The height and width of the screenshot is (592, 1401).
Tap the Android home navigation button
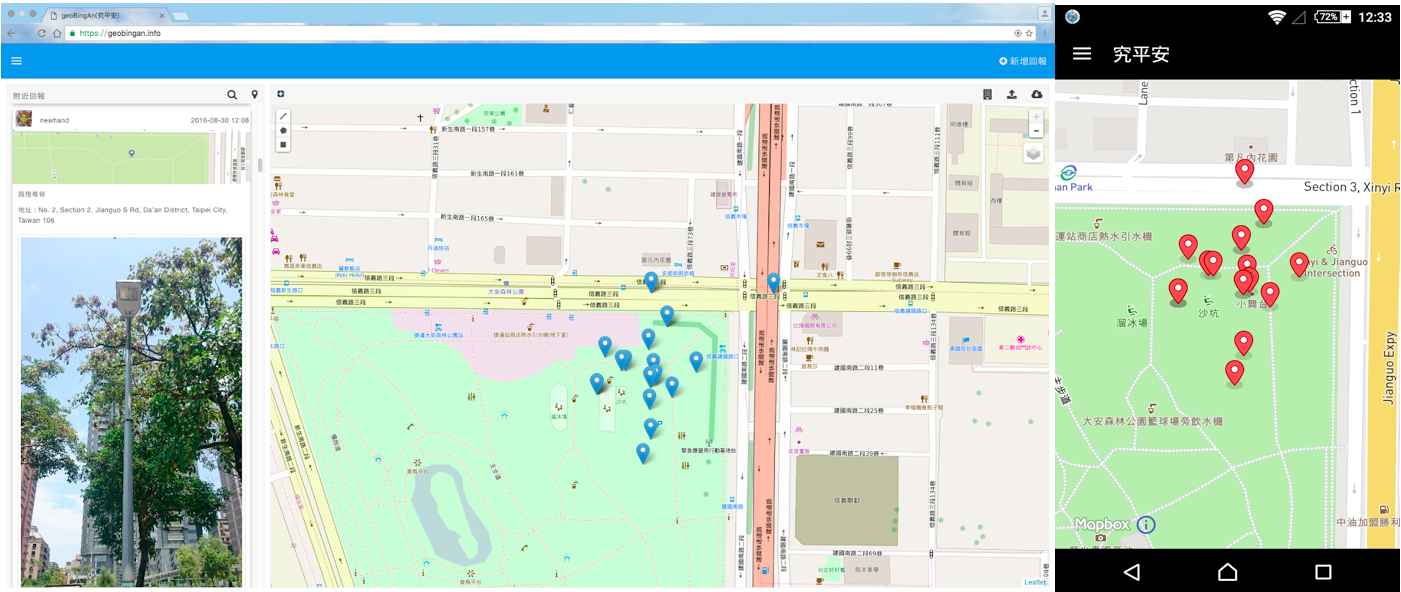(x=1227, y=572)
